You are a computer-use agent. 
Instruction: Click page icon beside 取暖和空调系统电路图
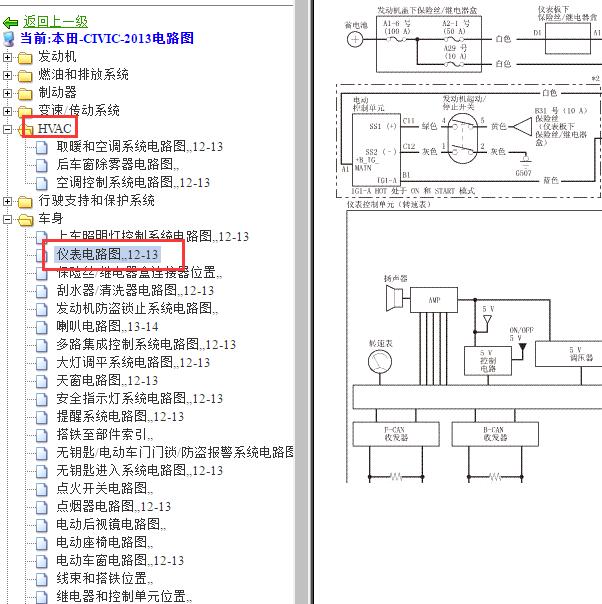pos(42,148)
